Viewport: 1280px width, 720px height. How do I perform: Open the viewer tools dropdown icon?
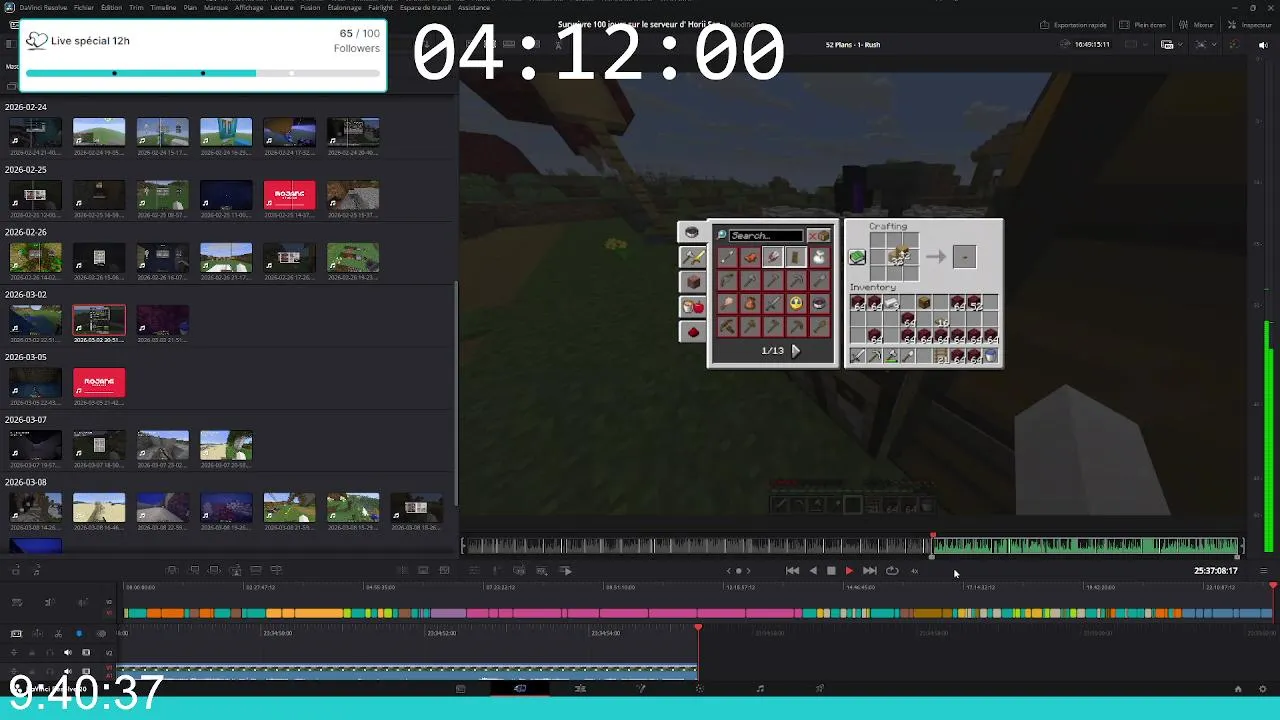[1205, 44]
